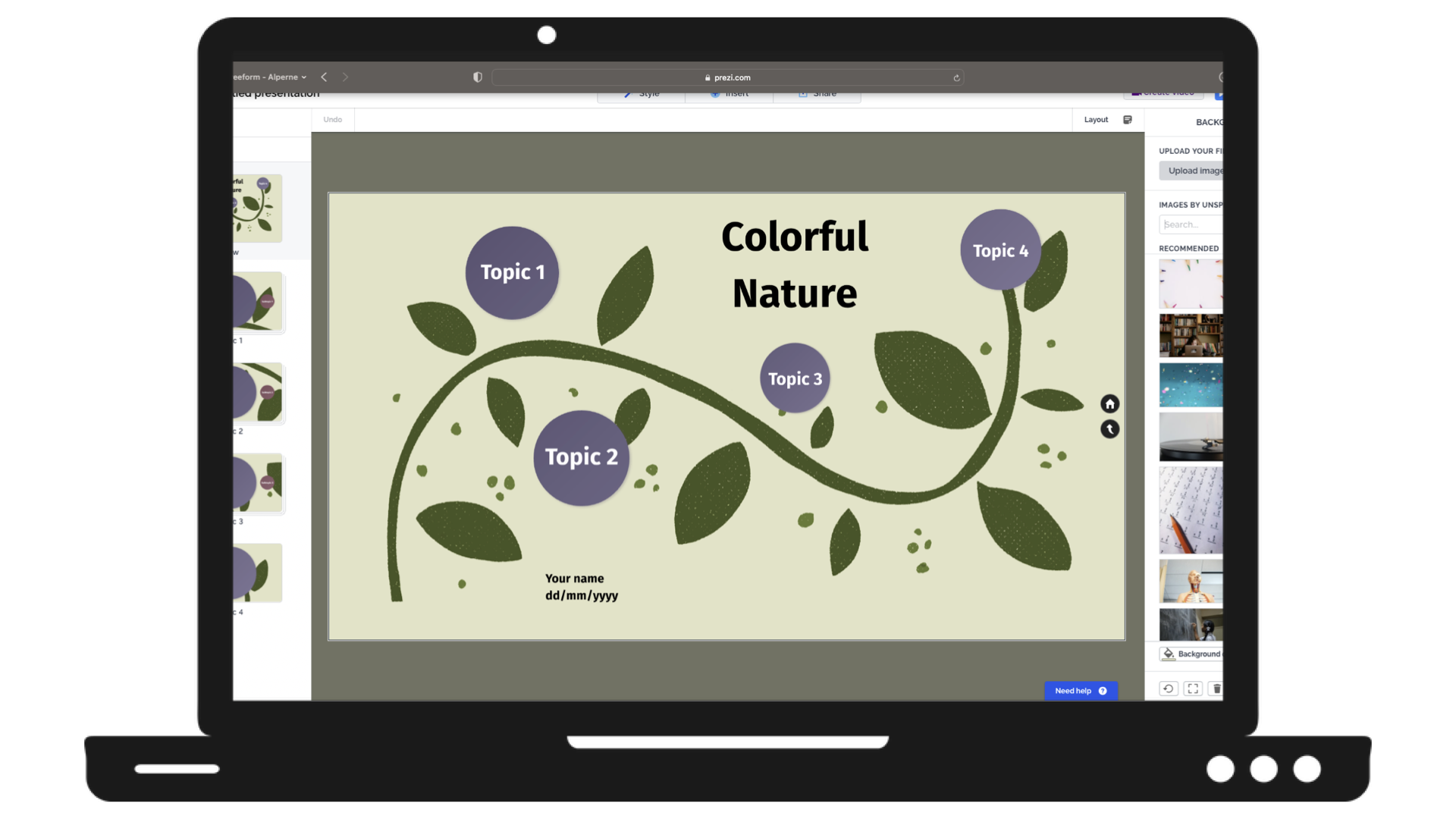This screenshot has width=1456, height=819.
Task: Click the Upload image button
Action: click(1191, 171)
